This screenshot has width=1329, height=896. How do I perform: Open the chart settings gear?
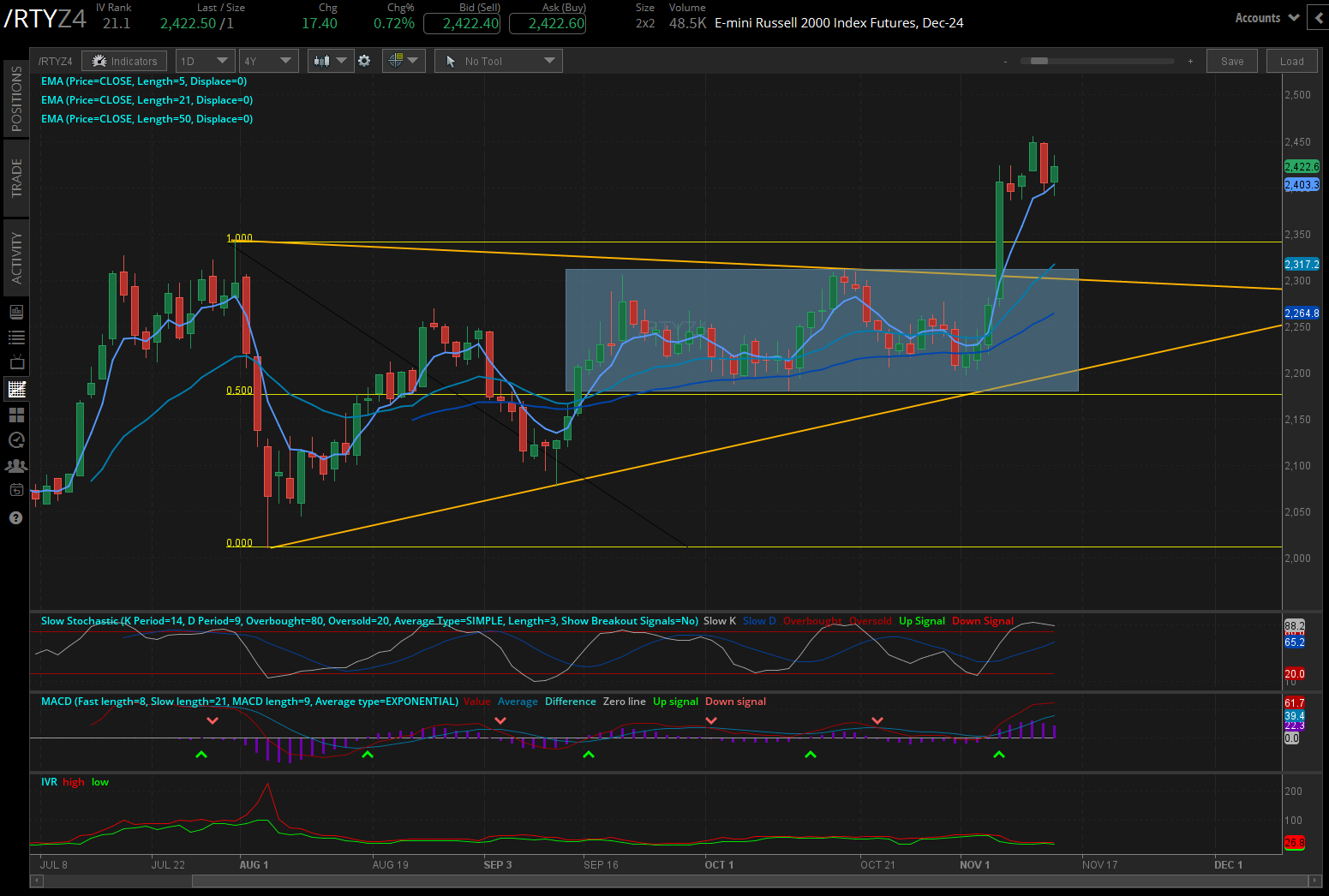coord(364,61)
